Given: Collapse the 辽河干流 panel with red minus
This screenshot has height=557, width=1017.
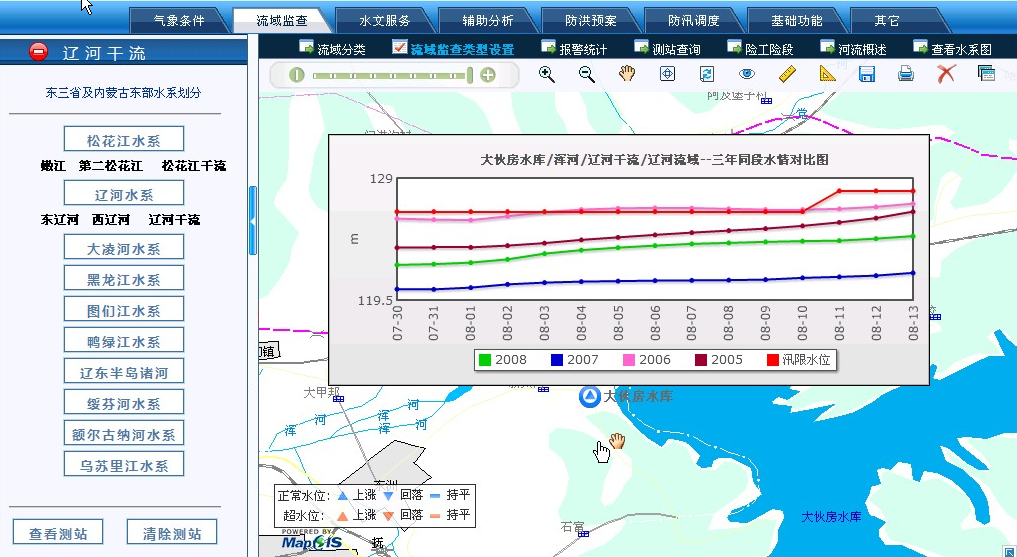Looking at the screenshot, I should [38, 51].
